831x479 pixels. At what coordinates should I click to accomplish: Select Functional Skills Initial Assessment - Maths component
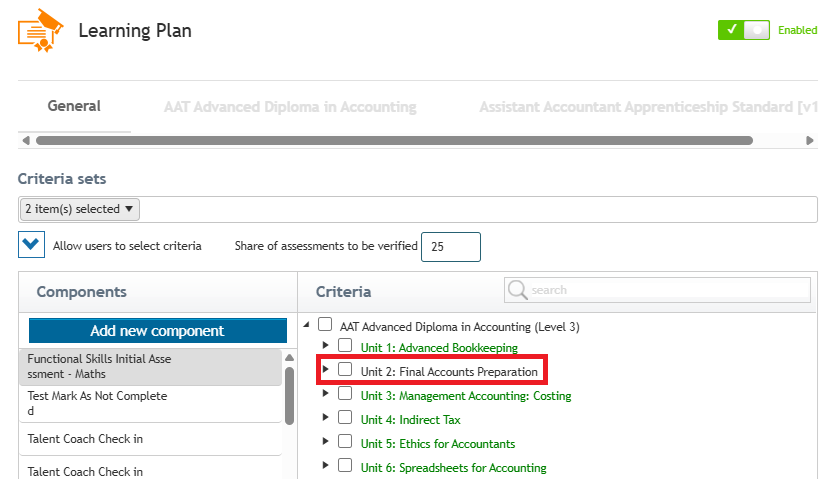[151, 367]
